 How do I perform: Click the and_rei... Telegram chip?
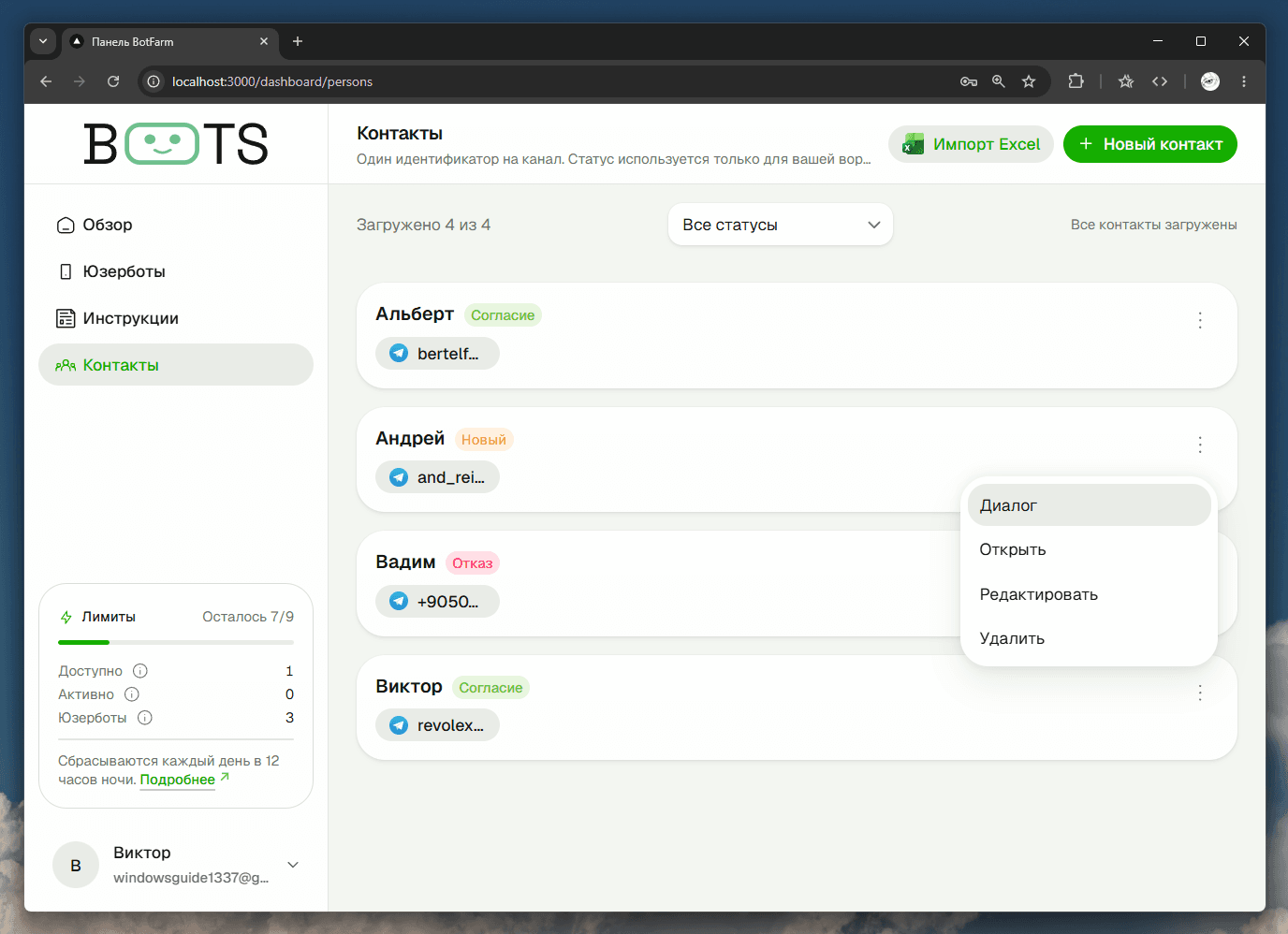(x=437, y=477)
